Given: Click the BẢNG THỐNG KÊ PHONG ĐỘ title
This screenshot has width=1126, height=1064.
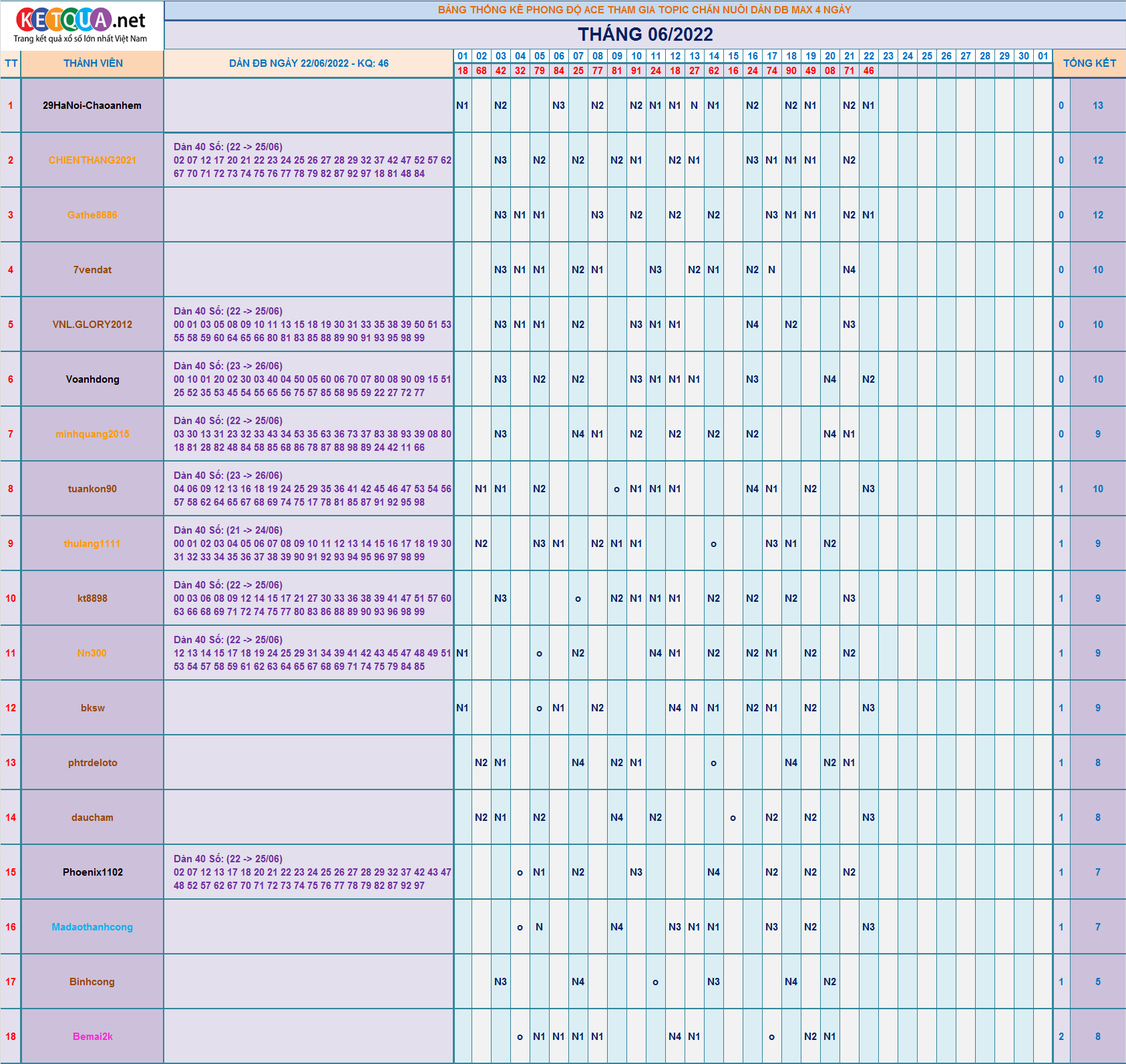Looking at the screenshot, I should (644, 10).
